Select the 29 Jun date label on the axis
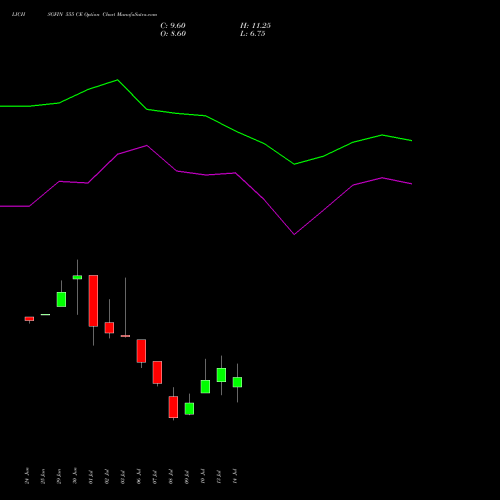500x500 pixels. tap(59, 476)
